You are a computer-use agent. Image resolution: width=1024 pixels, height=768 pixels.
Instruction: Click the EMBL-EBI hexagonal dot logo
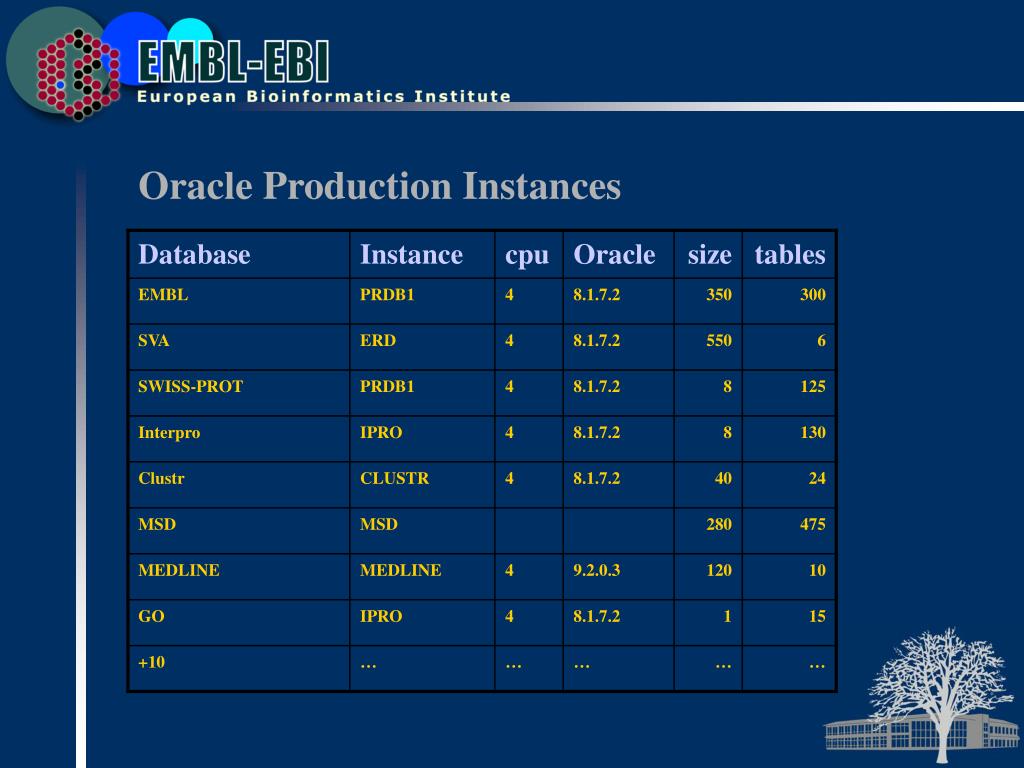(x=78, y=74)
